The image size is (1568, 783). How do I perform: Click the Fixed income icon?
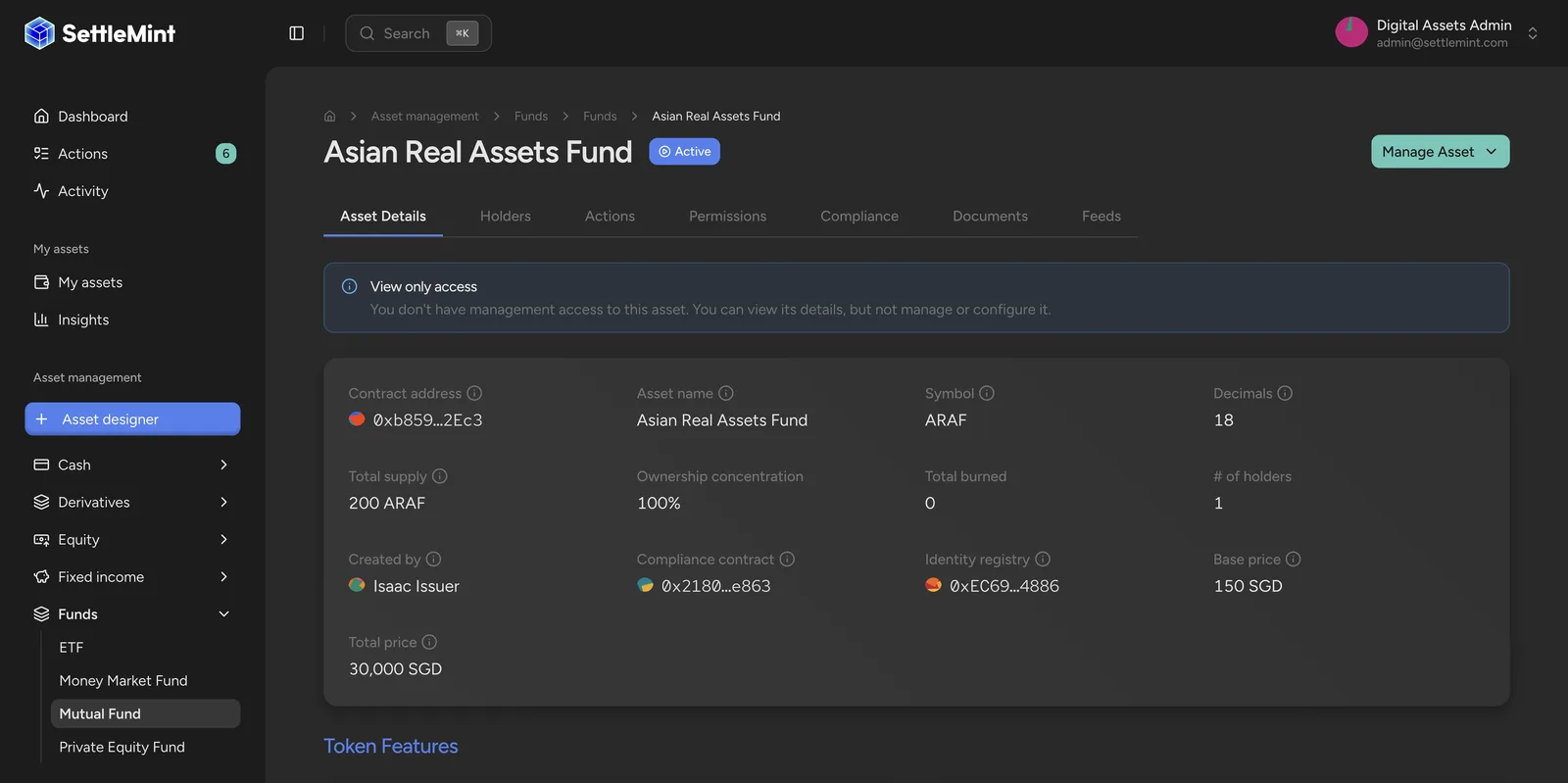tap(41, 577)
